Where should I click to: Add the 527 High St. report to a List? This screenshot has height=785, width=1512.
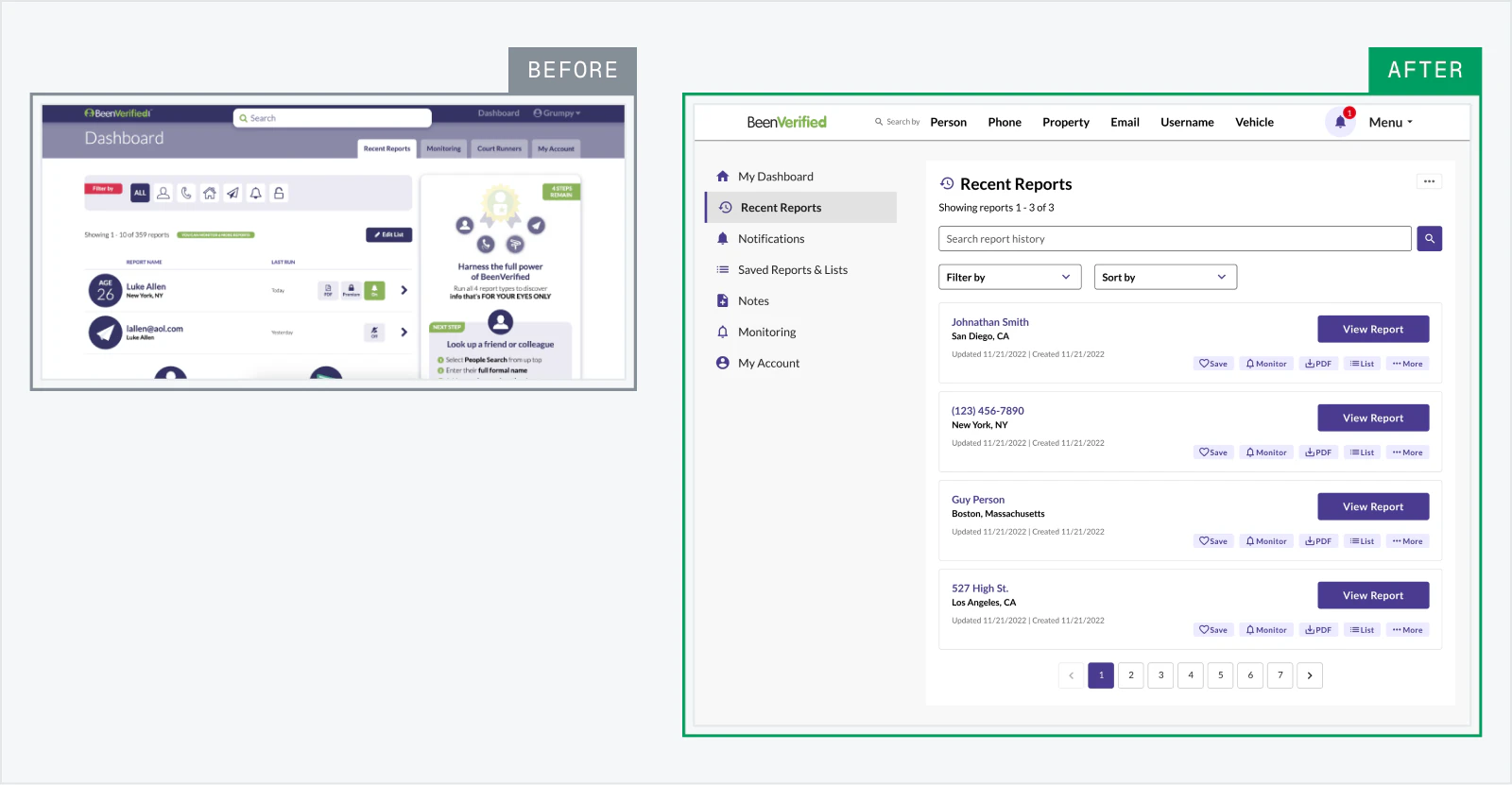click(x=1362, y=630)
